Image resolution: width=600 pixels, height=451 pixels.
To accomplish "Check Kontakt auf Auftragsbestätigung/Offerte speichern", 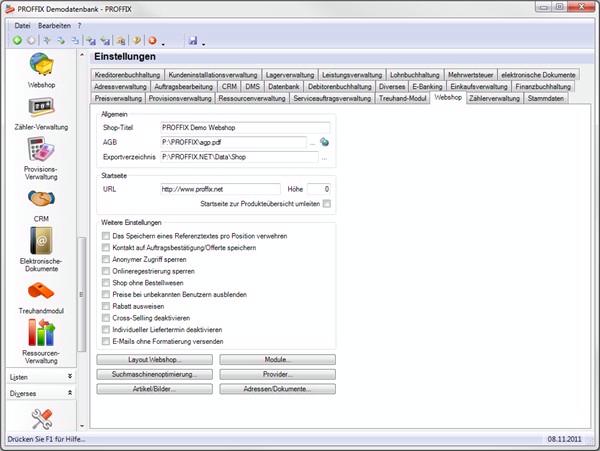I will point(106,247).
